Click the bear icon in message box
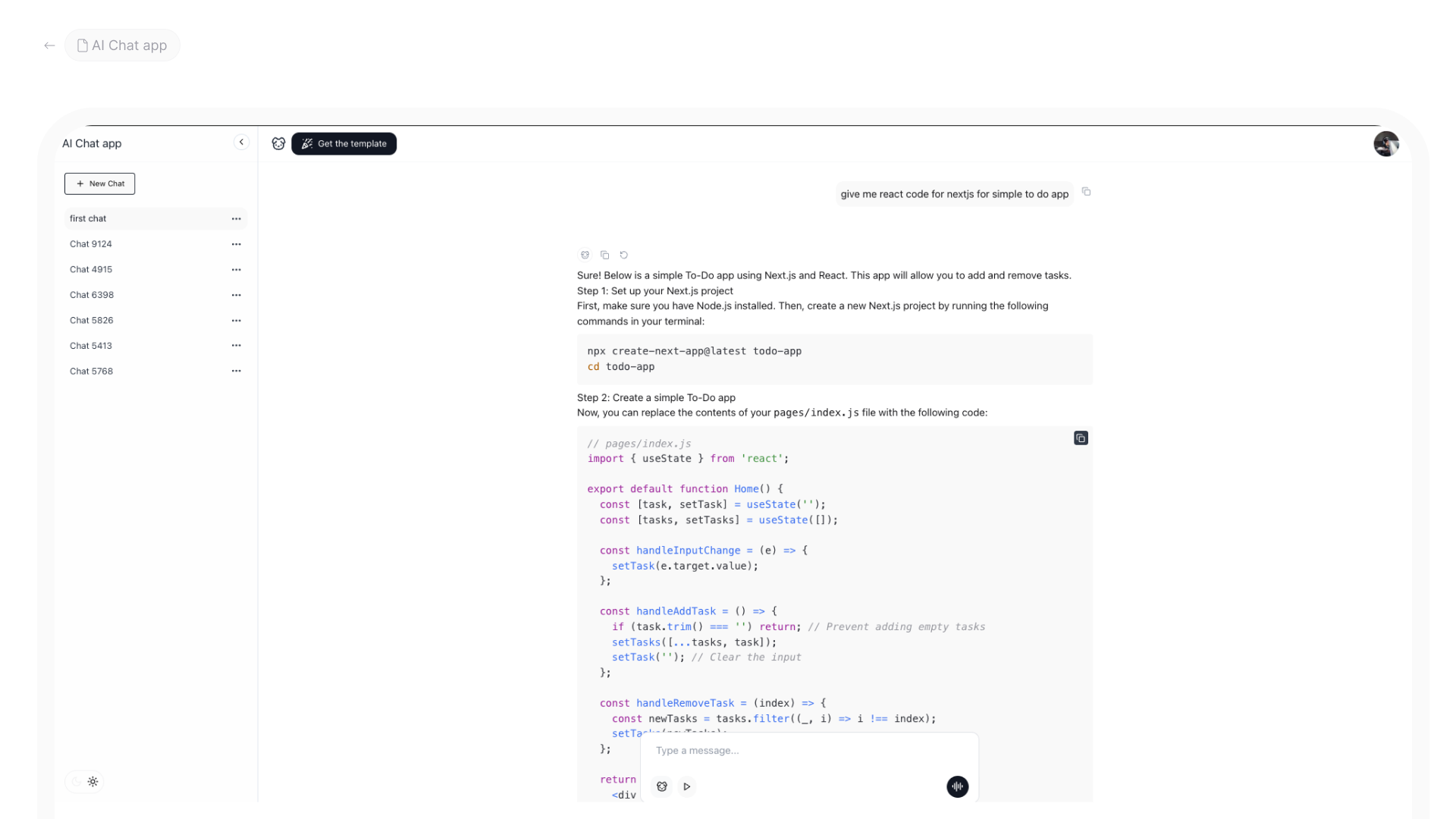Screen dimensions: 1456x819 pyautogui.click(x=662, y=786)
